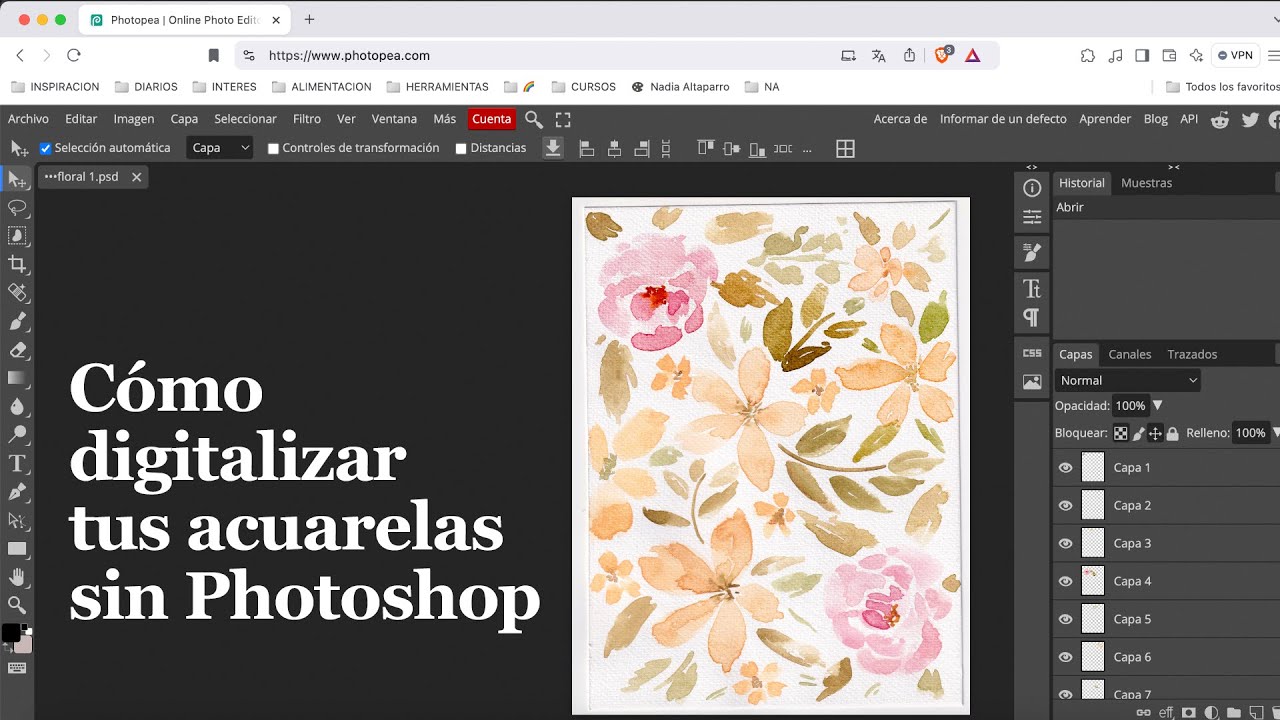1280x720 pixels.
Task: Open the Capa auto-select dropdown
Action: [x=221, y=148]
